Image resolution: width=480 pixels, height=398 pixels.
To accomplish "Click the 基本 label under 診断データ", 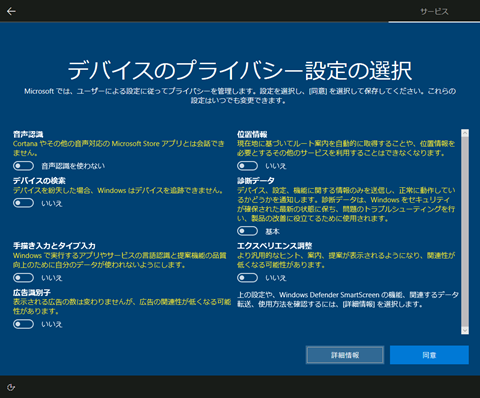I will [x=272, y=231].
